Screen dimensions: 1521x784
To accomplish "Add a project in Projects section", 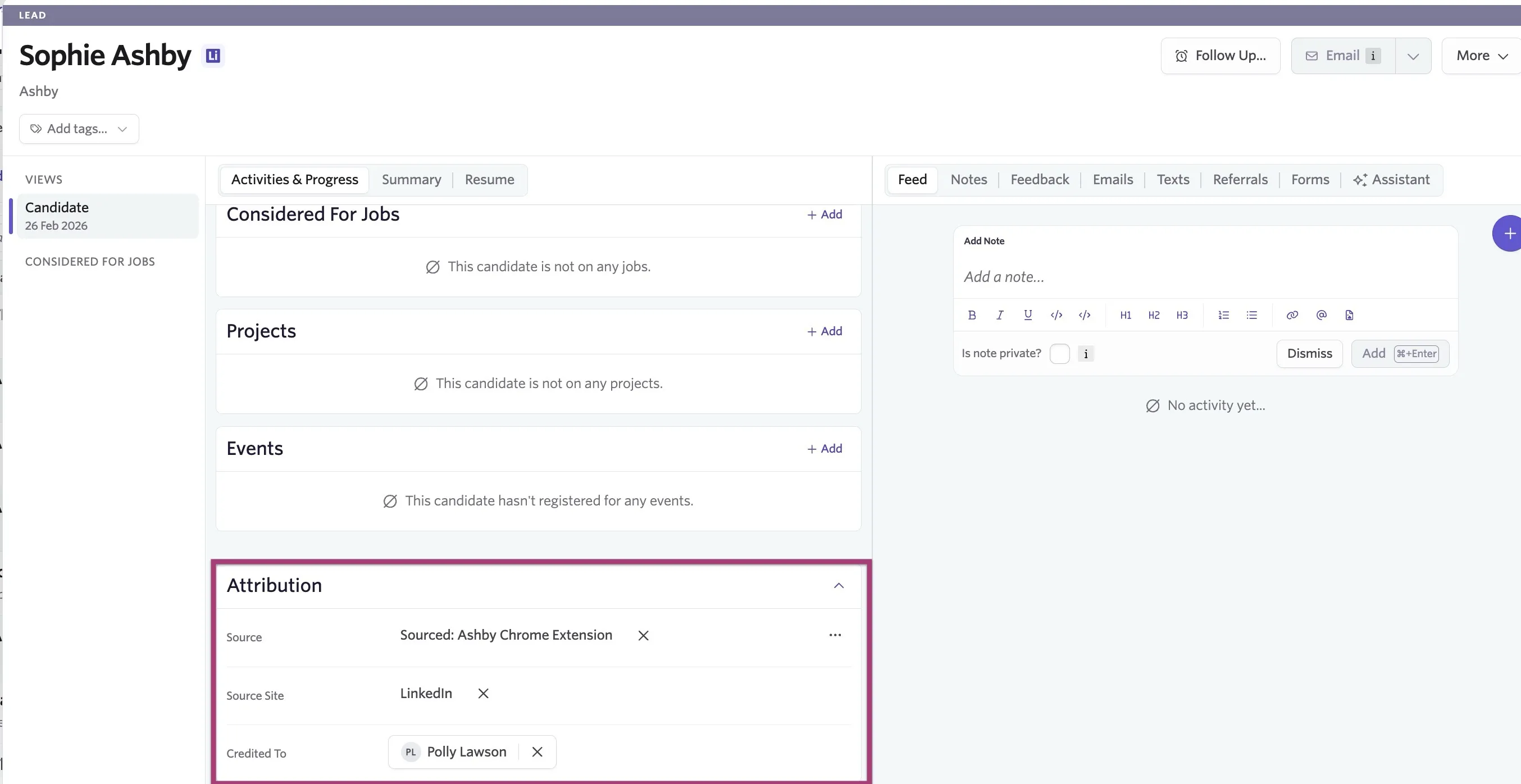I will (x=825, y=331).
